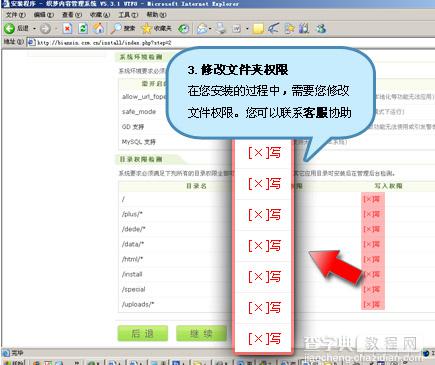Click the Refresh page icon
435x365 pixels.
[83, 29]
